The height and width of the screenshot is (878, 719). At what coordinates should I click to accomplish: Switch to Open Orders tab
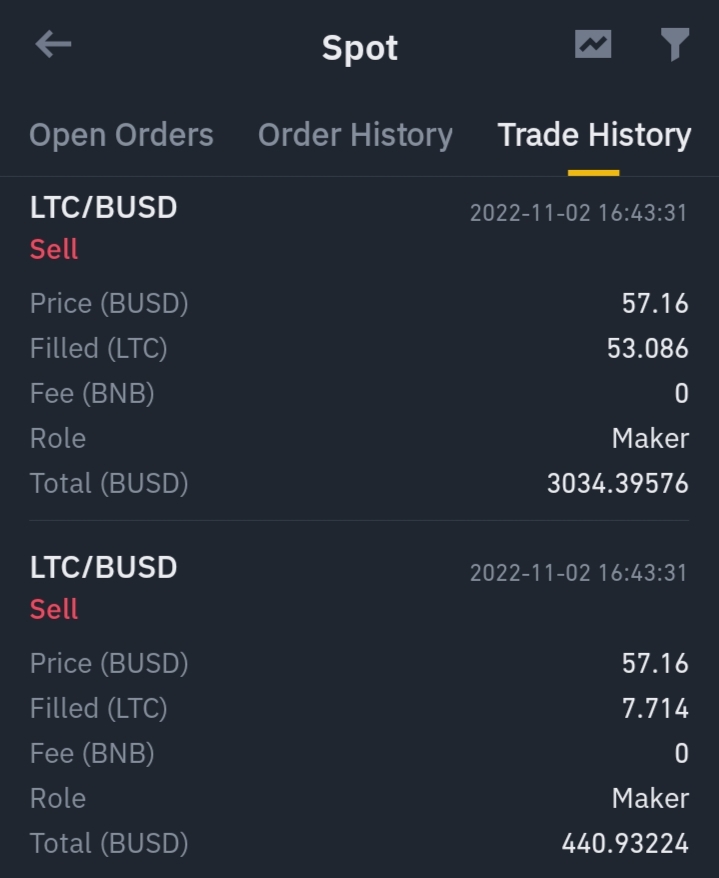coord(122,135)
